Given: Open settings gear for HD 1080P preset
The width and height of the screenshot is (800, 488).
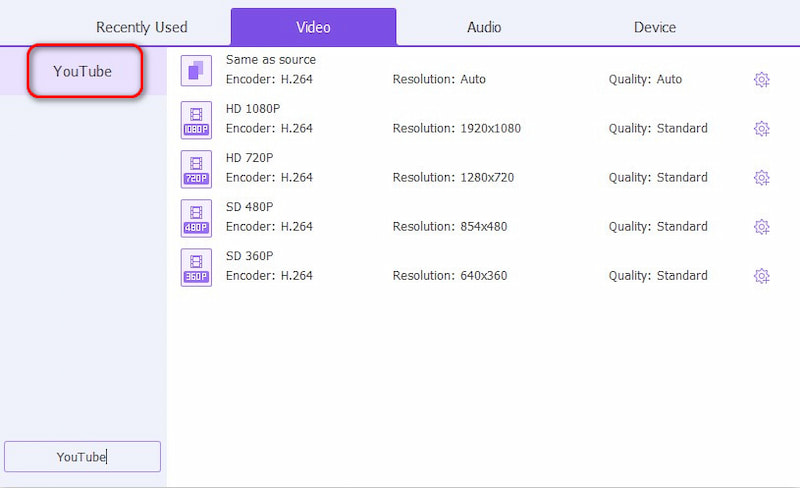Looking at the screenshot, I should pyautogui.click(x=761, y=129).
